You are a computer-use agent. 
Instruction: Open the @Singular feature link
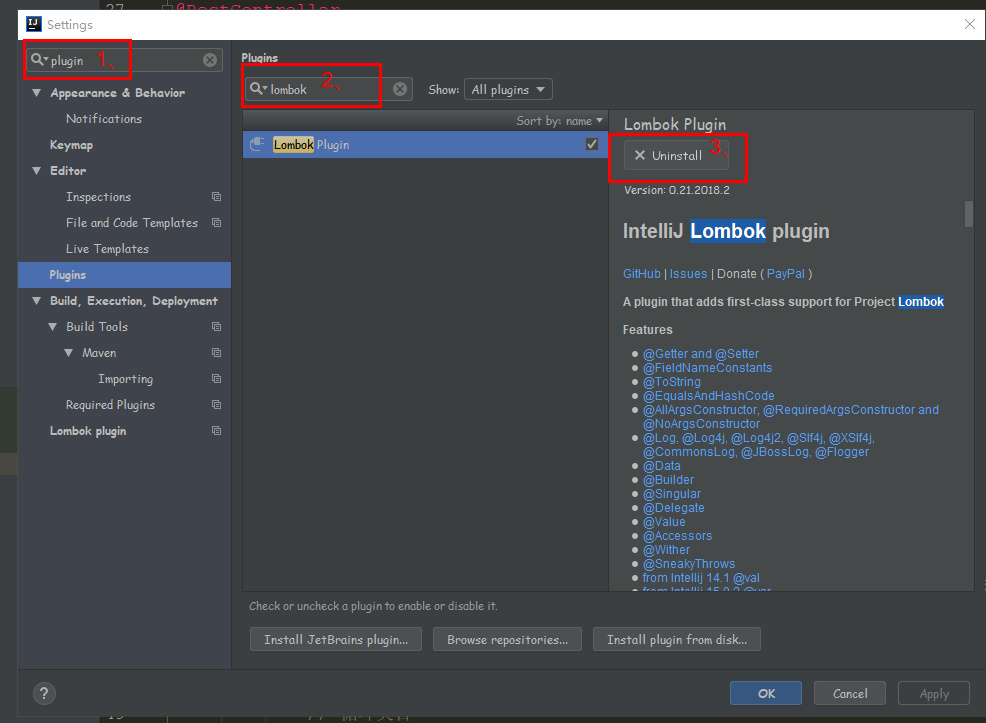pos(672,494)
